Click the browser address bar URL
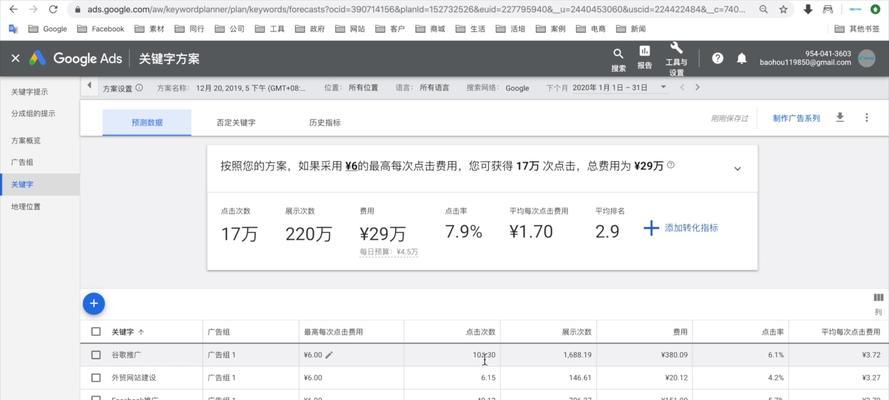Screen dimensions: 889x400 click(416, 9)
